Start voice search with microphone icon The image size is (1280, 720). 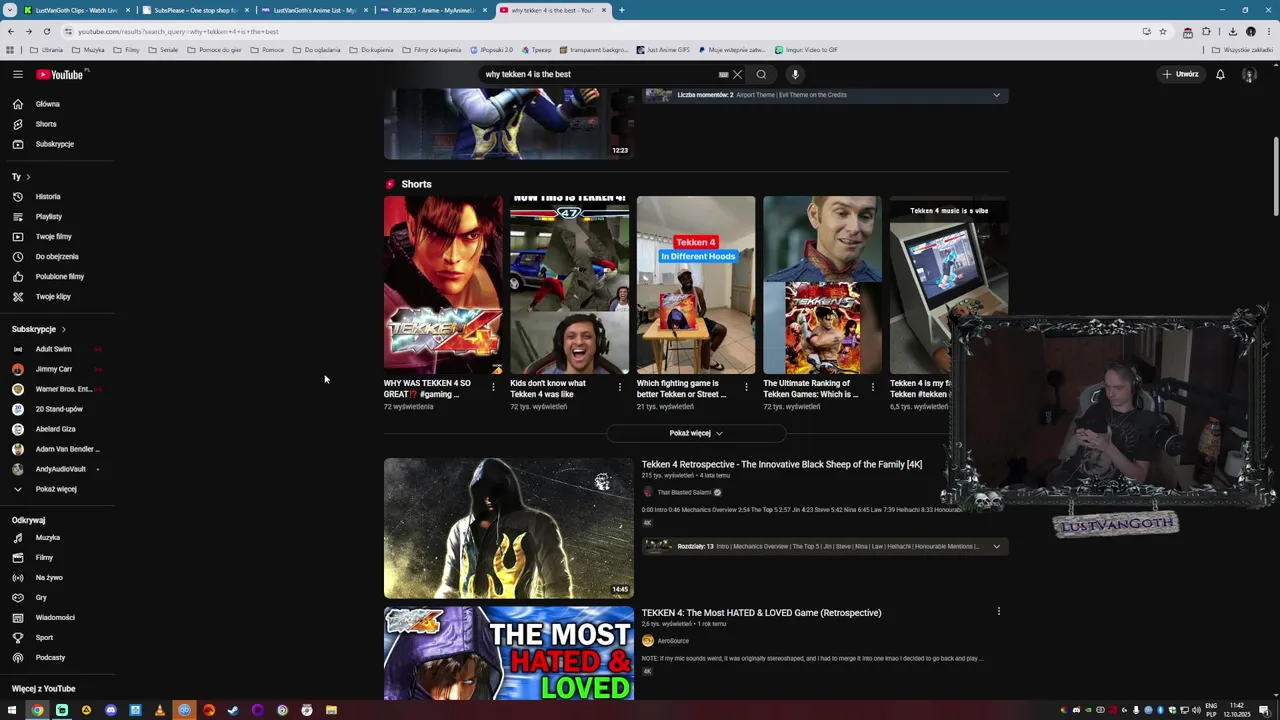tap(795, 74)
